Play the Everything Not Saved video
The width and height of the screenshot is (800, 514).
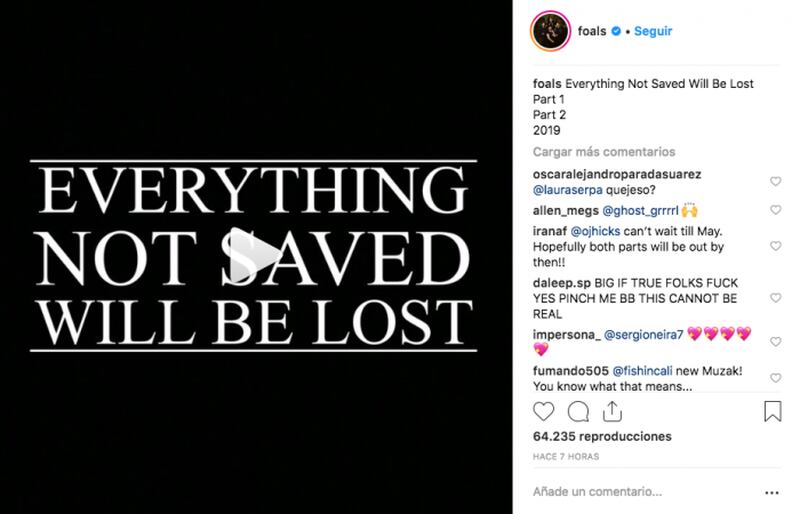(254, 255)
